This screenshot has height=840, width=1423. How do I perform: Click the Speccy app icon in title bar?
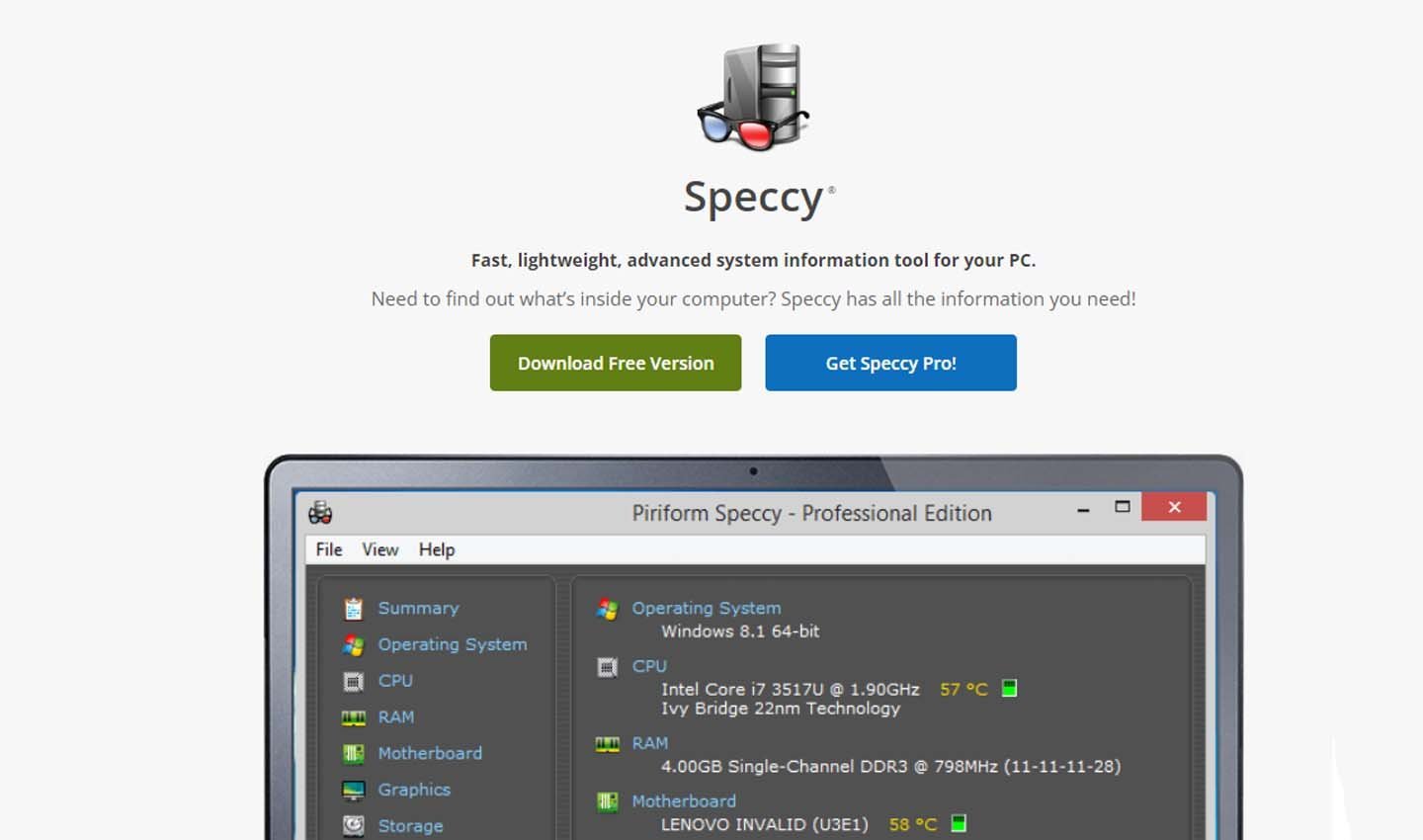tap(320, 513)
